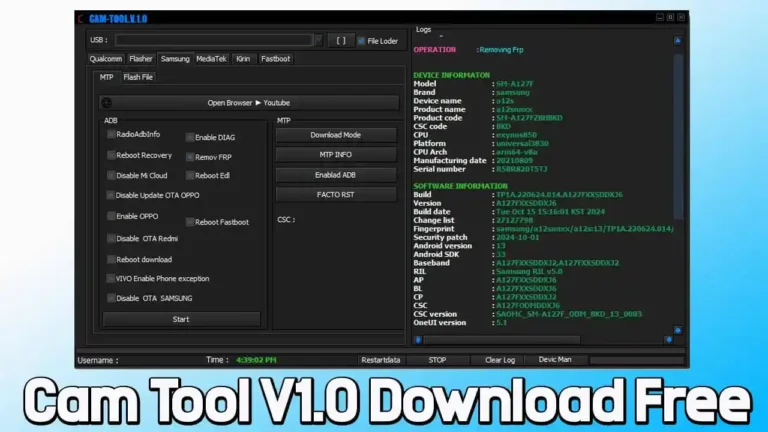Click the log scroll down arrow

tap(678, 331)
